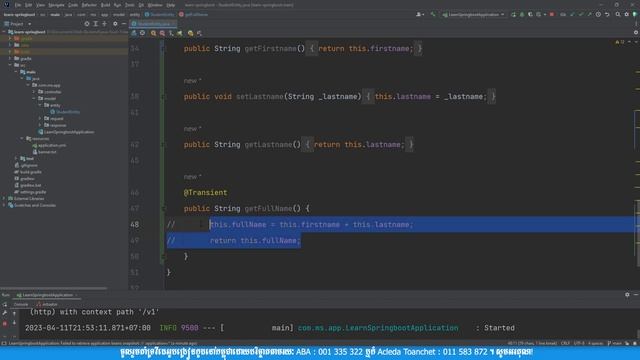Click the StudentEntity breadcrumb in navigation bar

pos(160,14)
